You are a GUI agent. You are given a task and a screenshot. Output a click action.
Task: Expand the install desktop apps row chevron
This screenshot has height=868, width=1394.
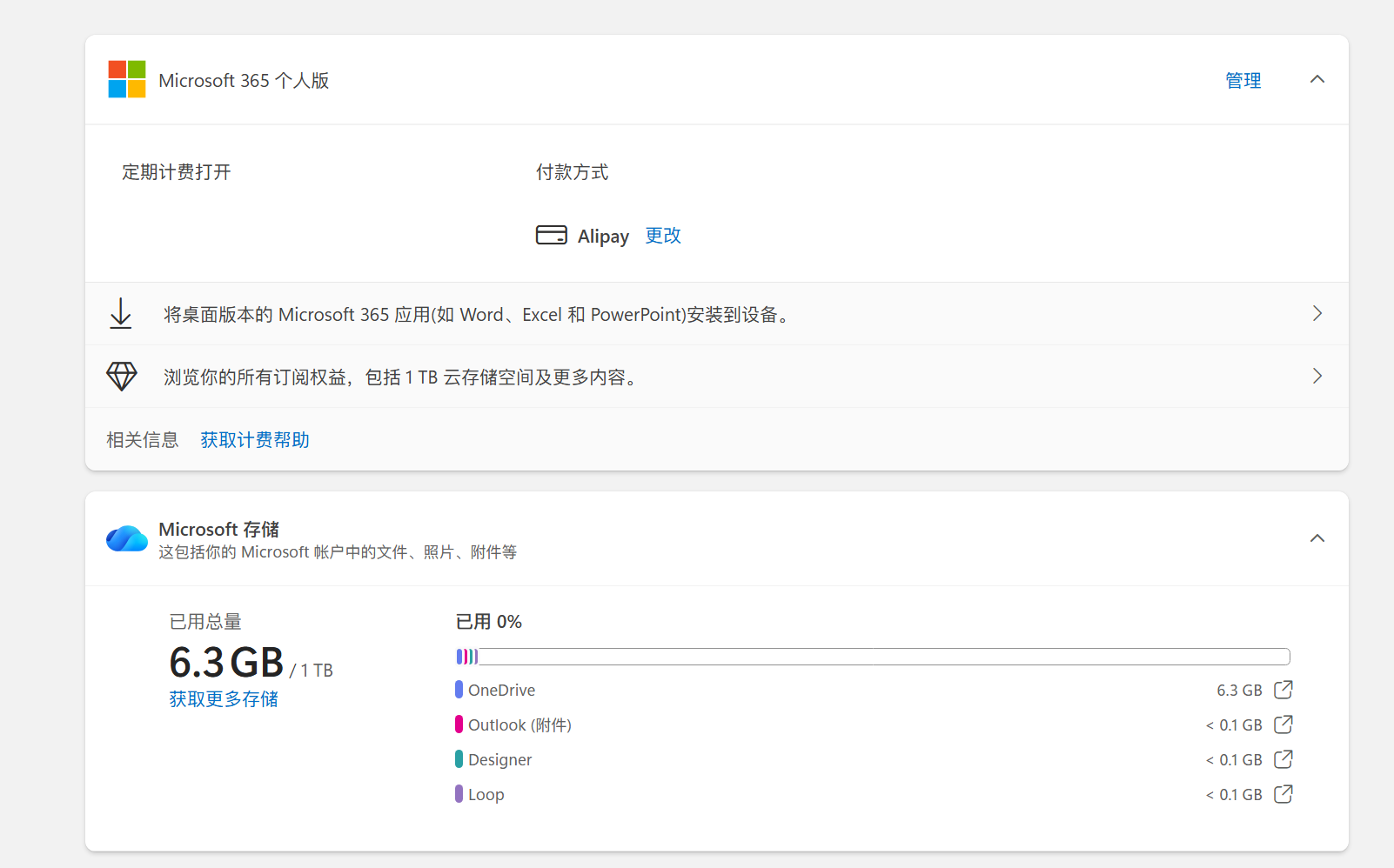click(x=1317, y=314)
